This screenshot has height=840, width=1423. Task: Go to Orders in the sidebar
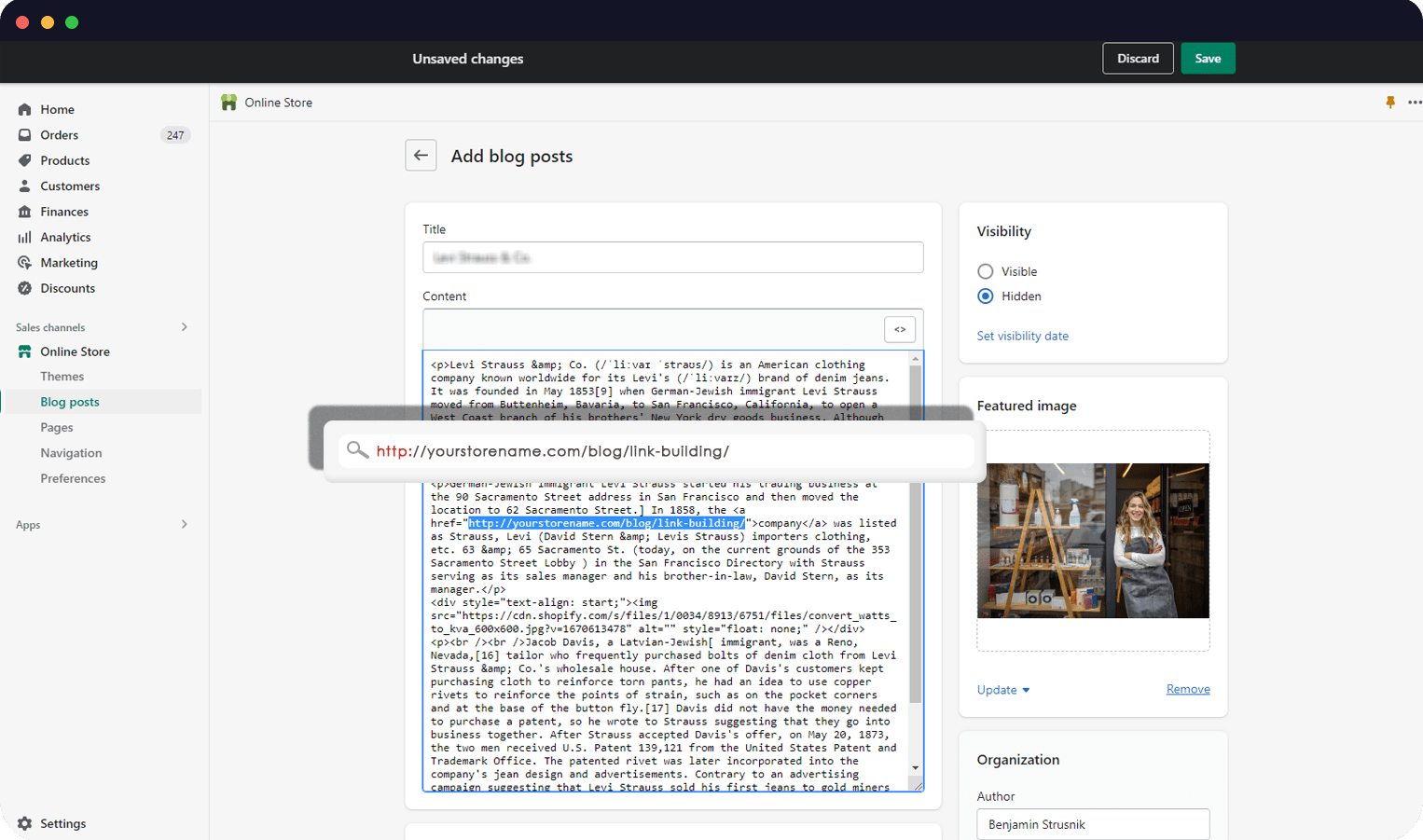(60, 135)
